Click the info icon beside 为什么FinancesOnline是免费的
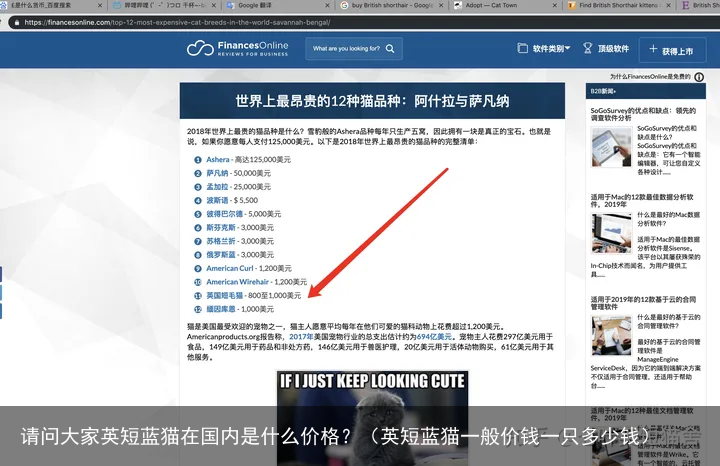This screenshot has height=466, width=720. click(699, 77)
